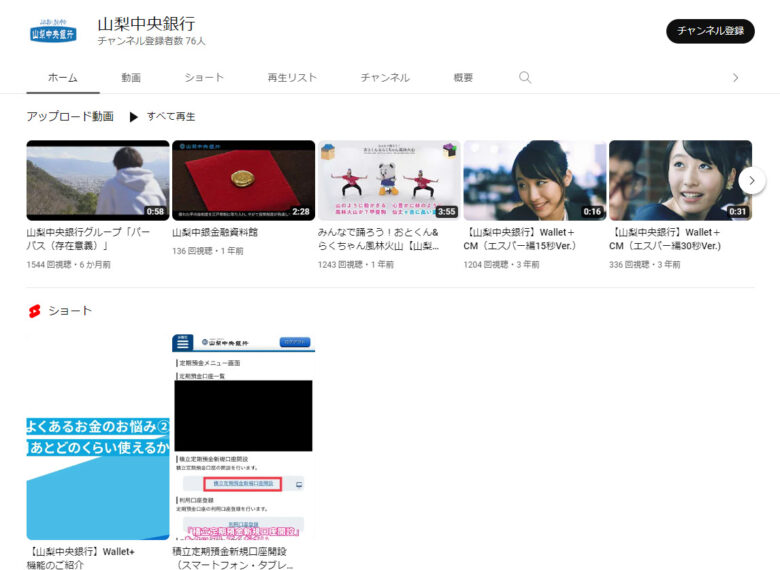Open the Wallet+ CM thumbnail 0:31
Screen dimensions: 780x570
coord(681,180)
